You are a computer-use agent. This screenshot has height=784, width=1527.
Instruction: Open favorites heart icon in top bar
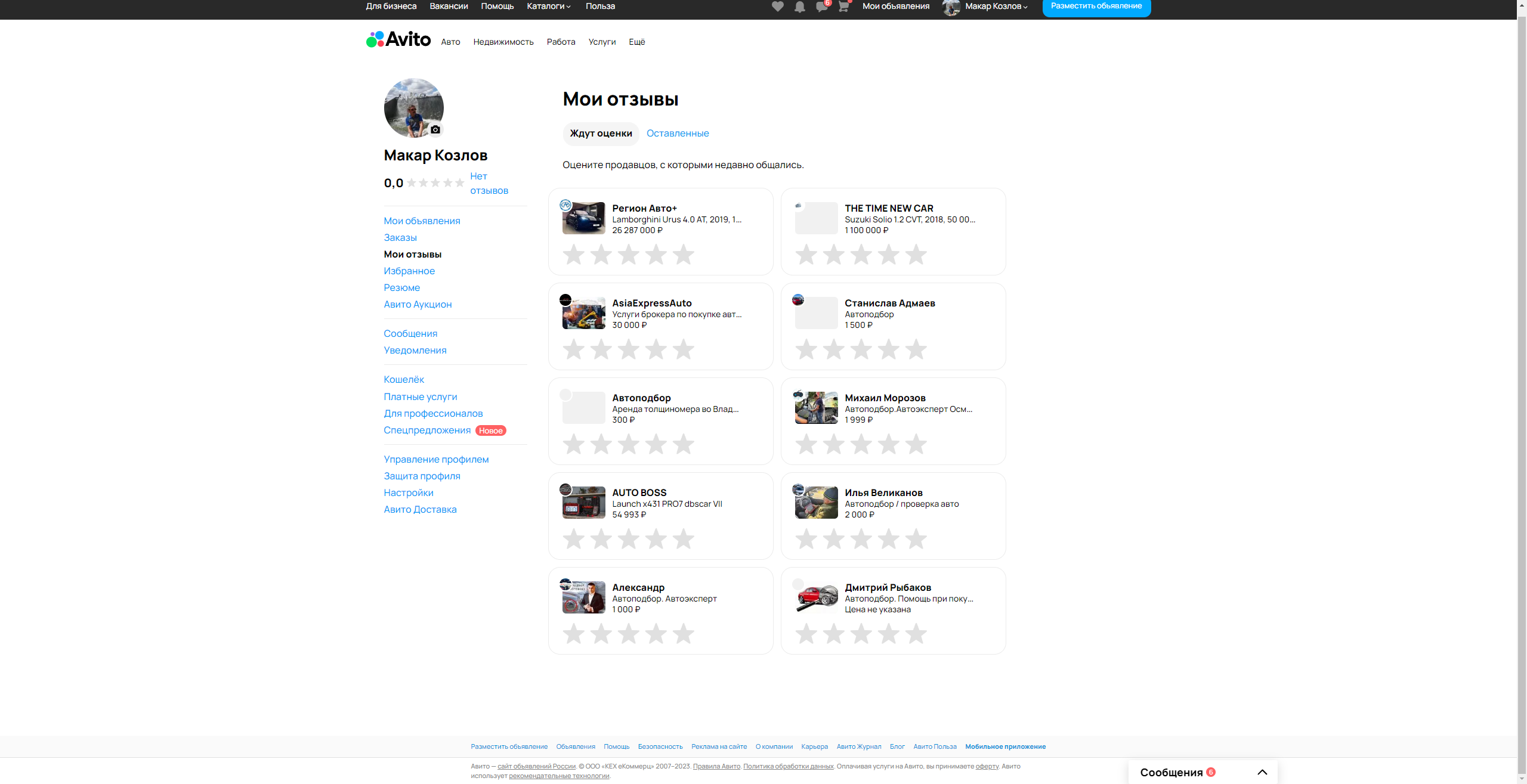(777, 7)
